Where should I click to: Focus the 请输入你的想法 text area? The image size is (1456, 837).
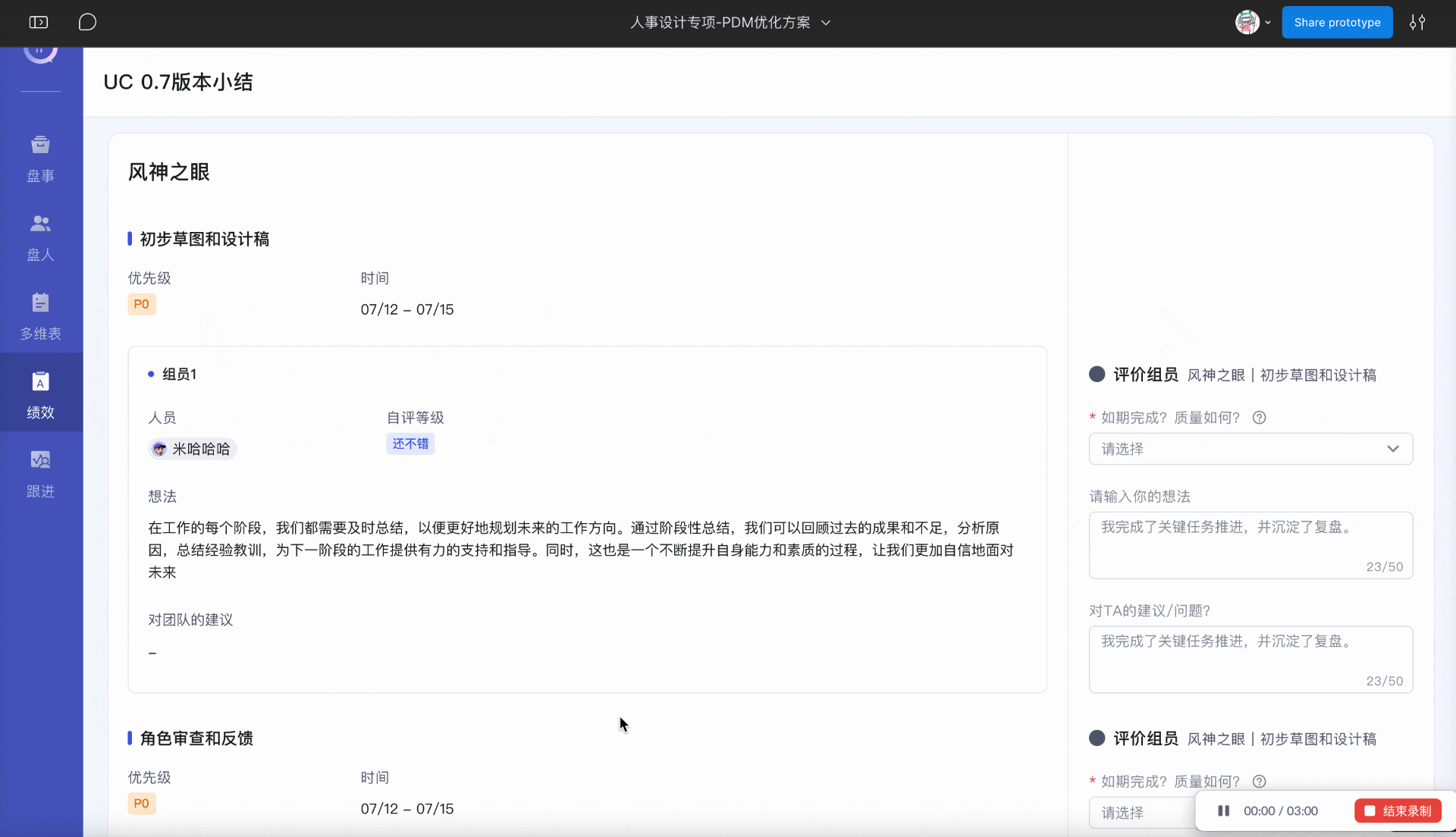(x=1250, y=545)
